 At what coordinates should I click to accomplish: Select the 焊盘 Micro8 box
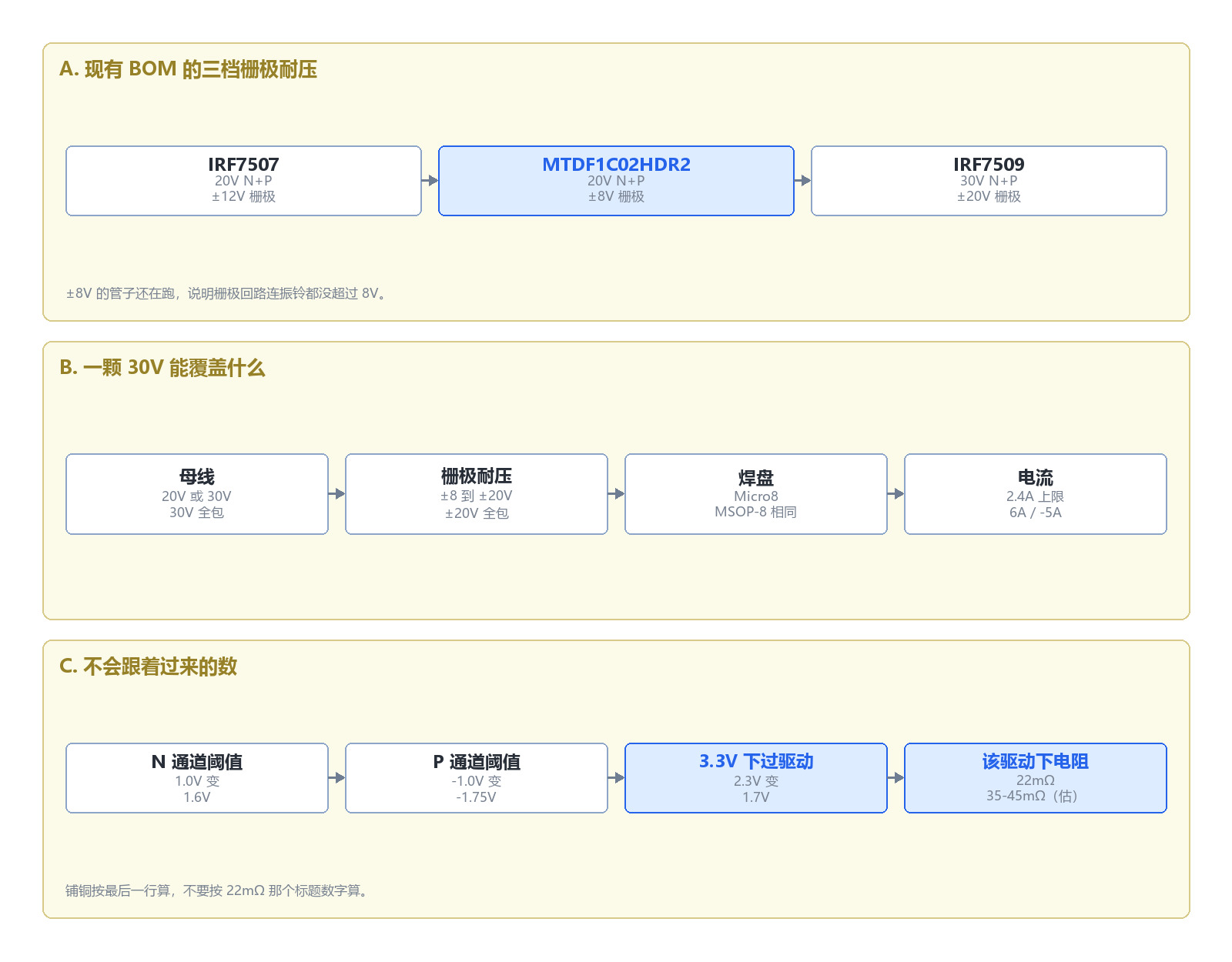[x=756, y=494]
